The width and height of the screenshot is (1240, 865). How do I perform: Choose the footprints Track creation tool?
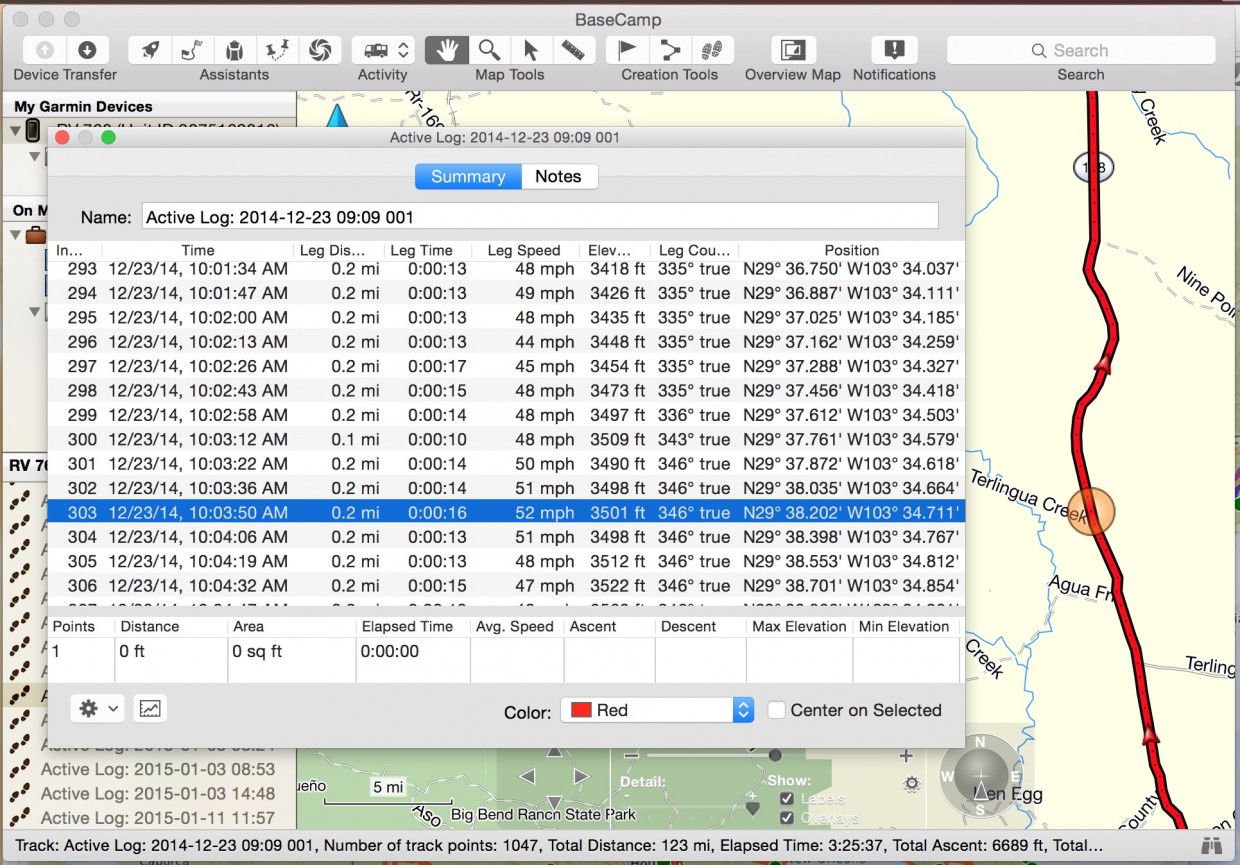[x=712, y=50]
